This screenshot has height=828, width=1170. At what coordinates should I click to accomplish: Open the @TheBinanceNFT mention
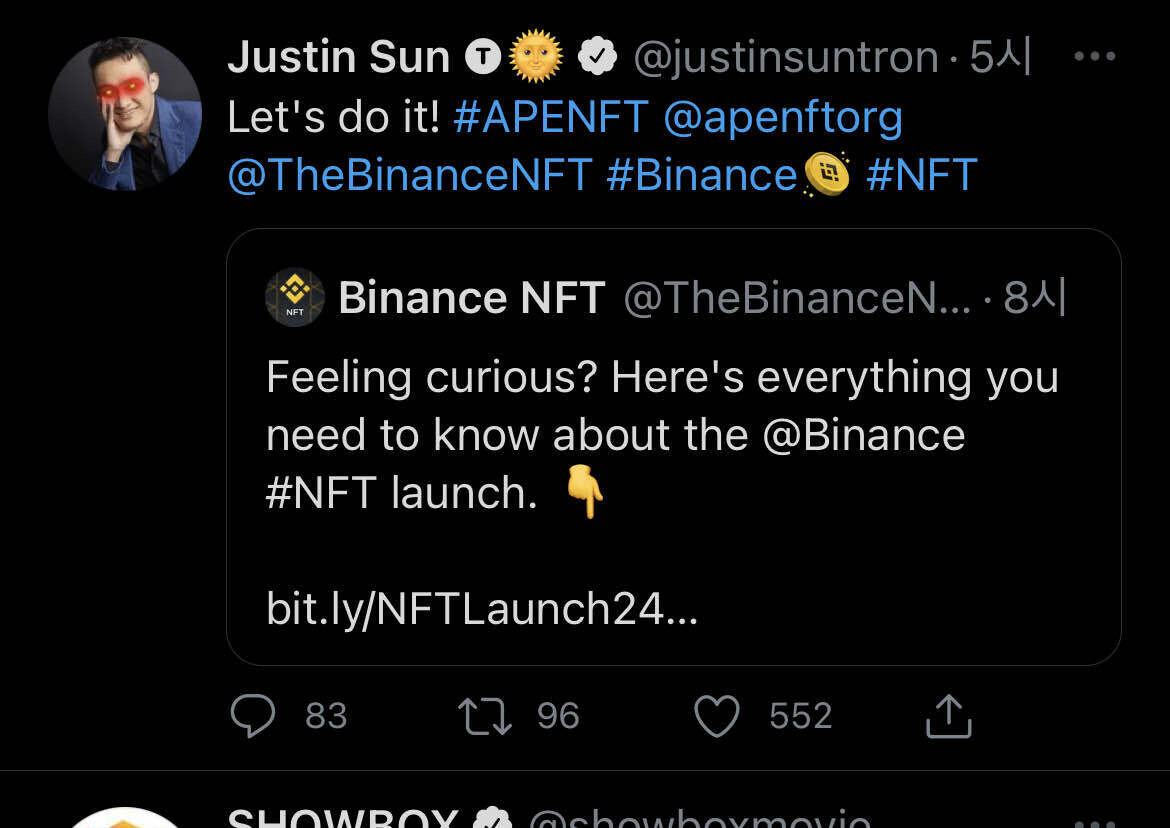[410, 176]
